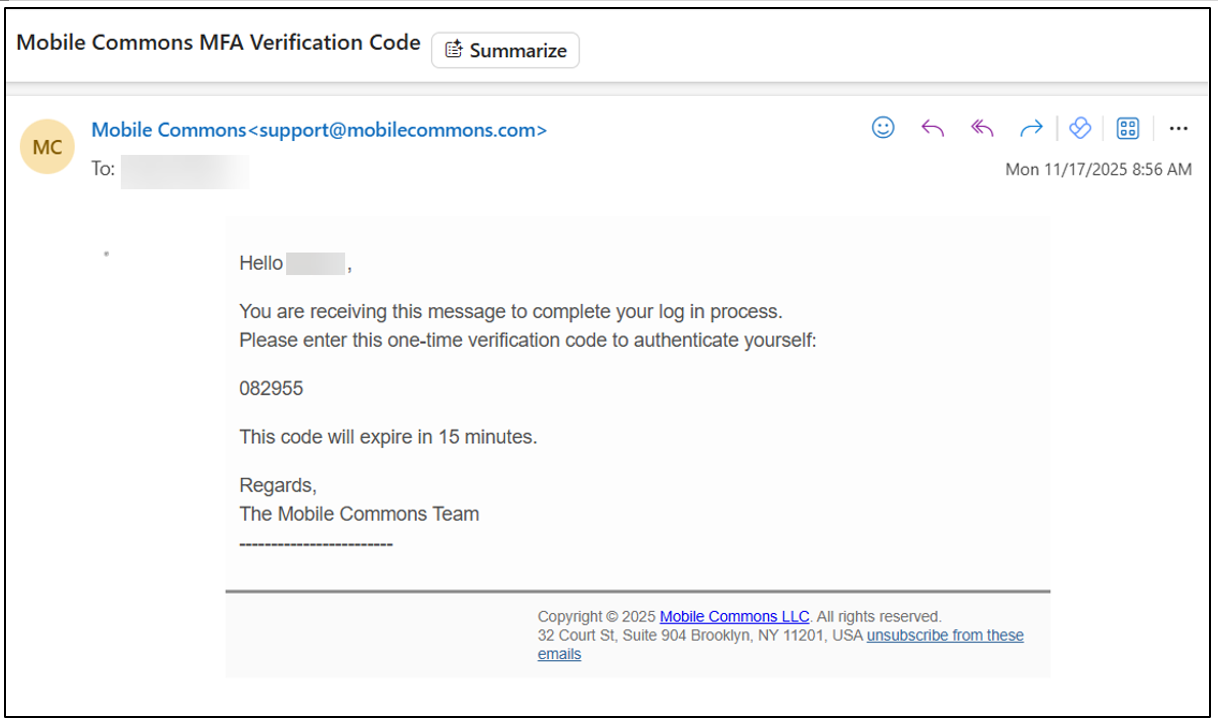Image resolution: width=1218 pixels, height=728 pixels.
Task: Click the Summarize button
Action: [506, 50]
